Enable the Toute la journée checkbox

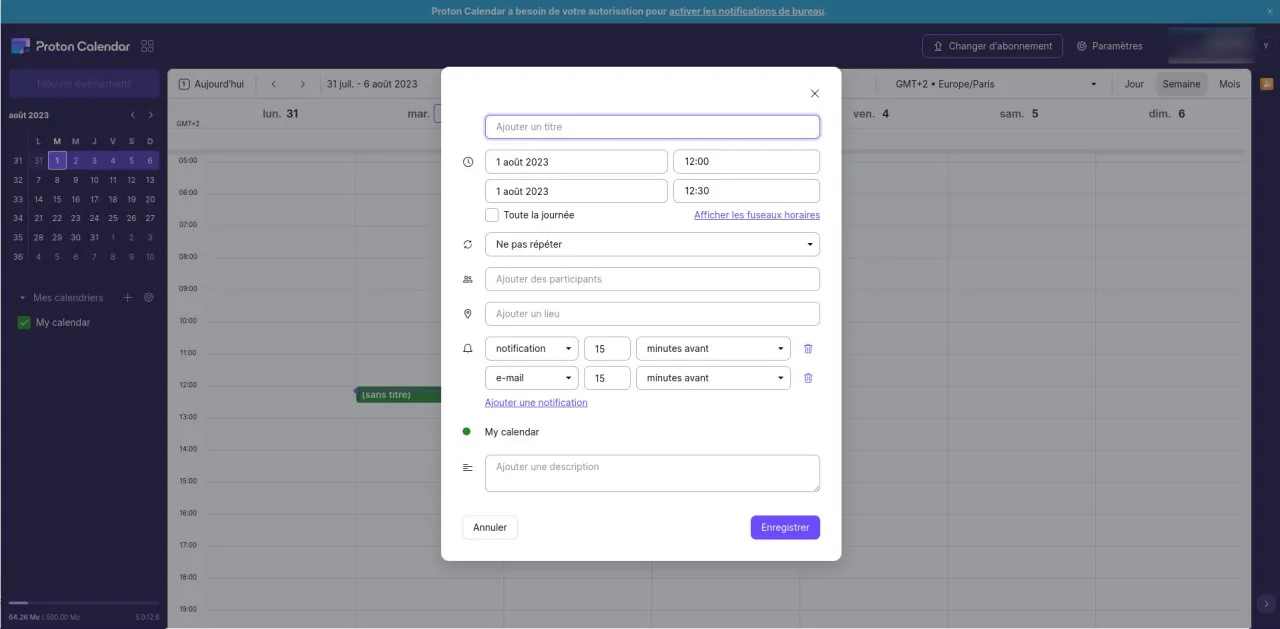click(492, 215)
